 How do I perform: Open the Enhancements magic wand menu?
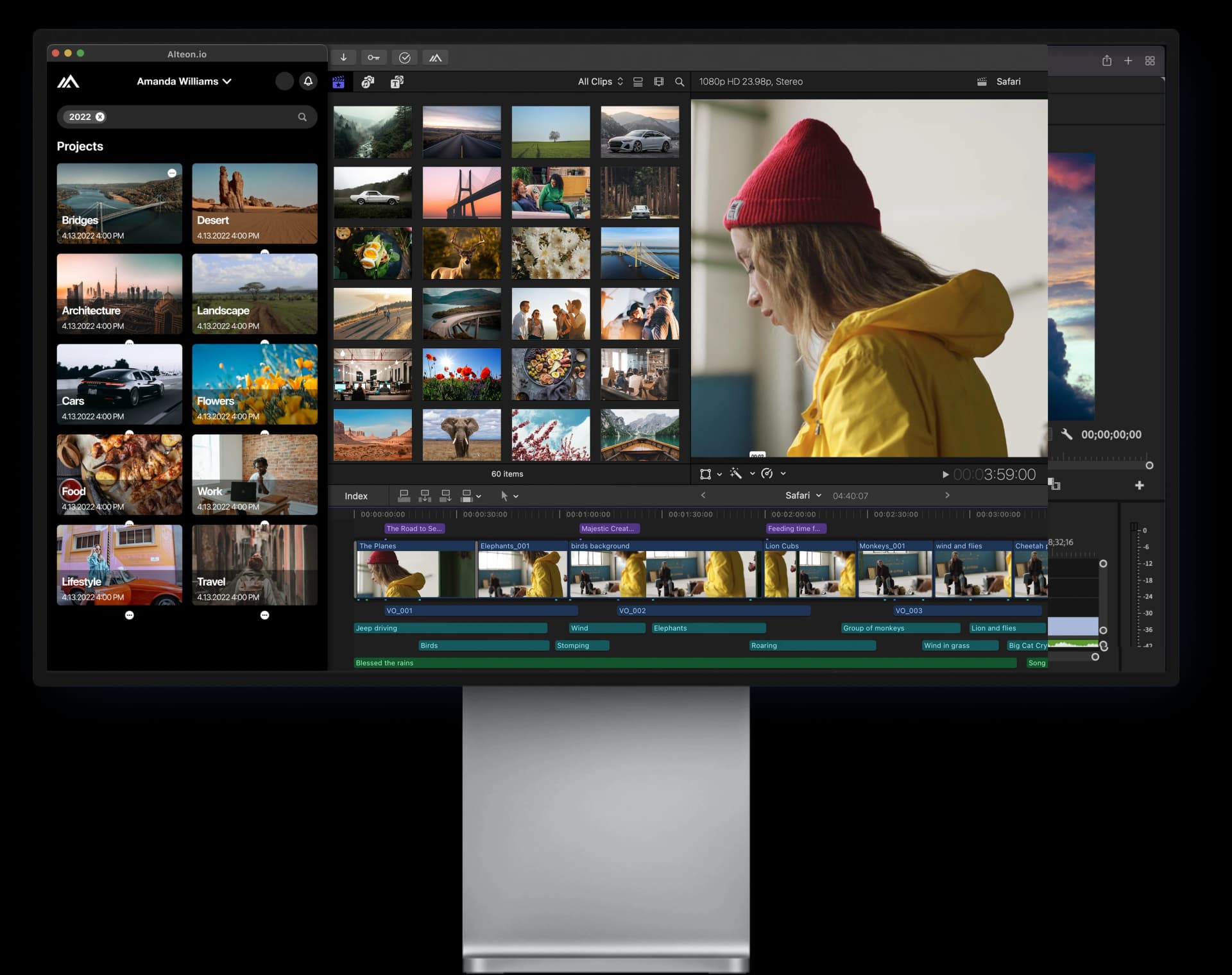pyautogui.click(x=737, y=473)
